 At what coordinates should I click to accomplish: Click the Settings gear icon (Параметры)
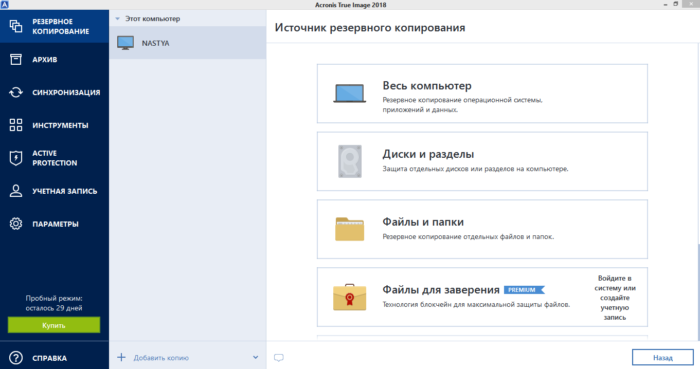pos(16,224)
